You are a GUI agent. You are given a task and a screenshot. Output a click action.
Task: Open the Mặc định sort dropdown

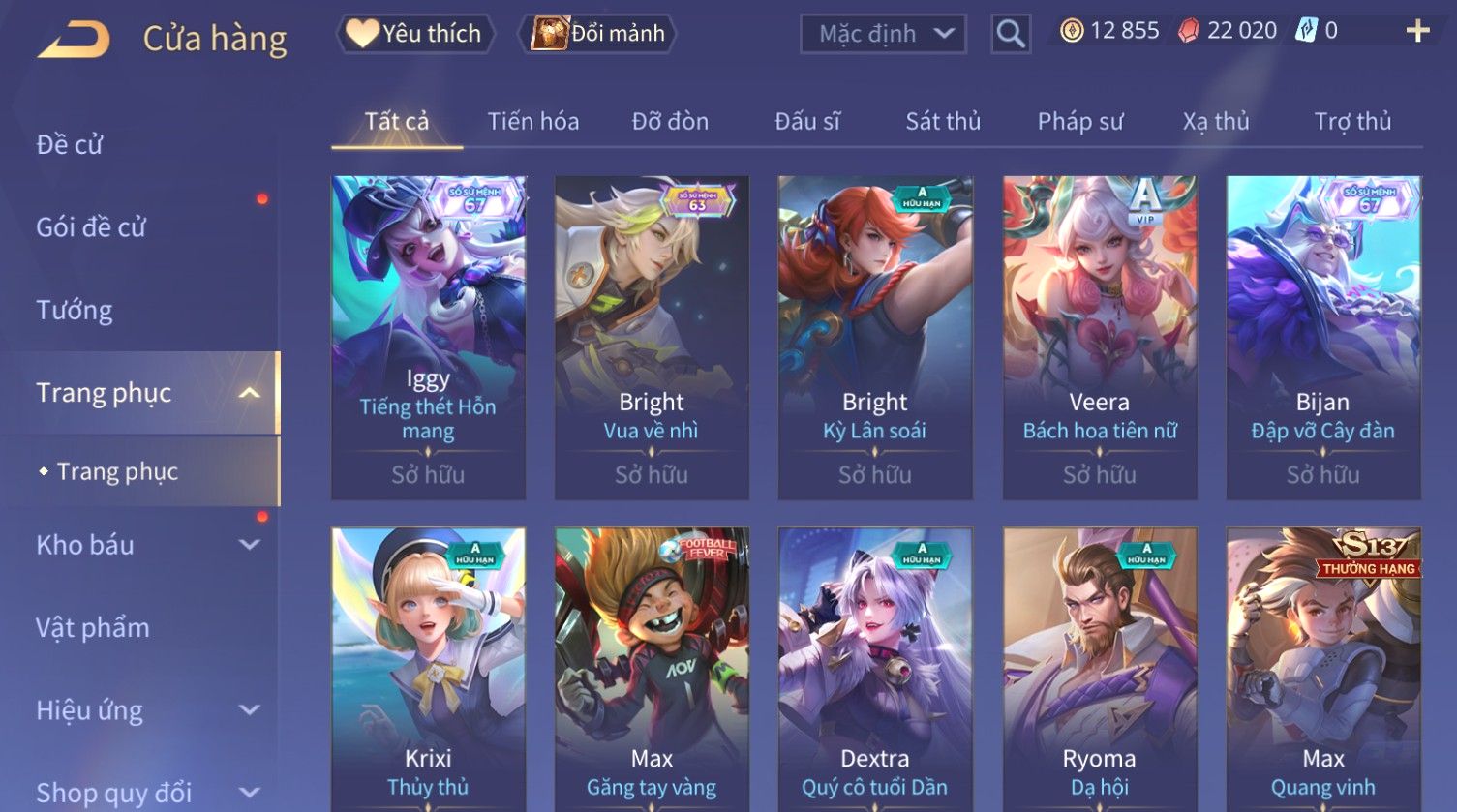click(x=883, y=34)
